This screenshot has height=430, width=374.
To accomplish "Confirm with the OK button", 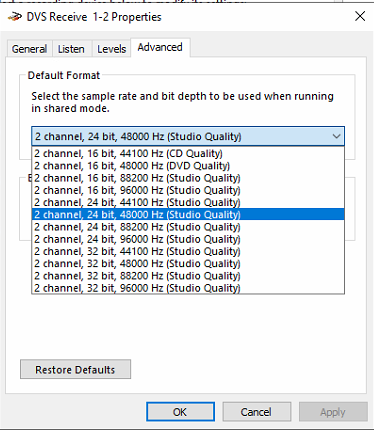I will point(180,412).
